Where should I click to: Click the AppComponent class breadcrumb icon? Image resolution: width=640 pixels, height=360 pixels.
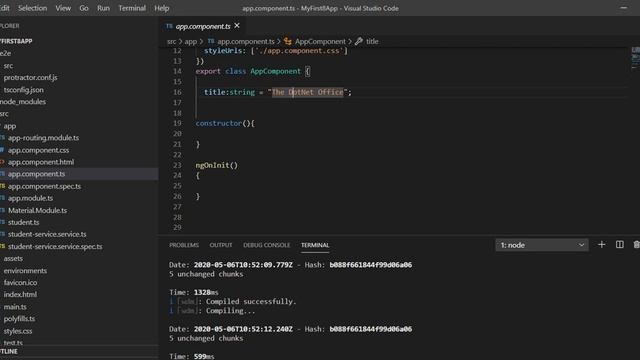288,41
